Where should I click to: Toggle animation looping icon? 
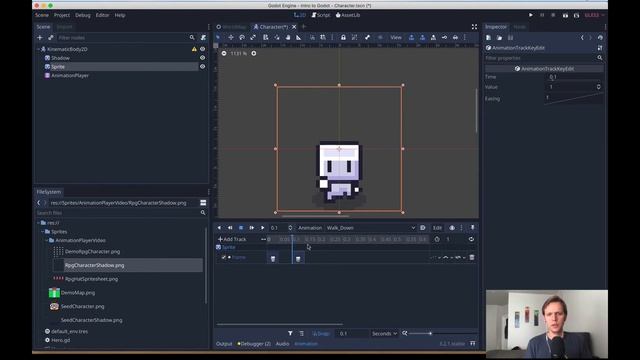[471, 239]
